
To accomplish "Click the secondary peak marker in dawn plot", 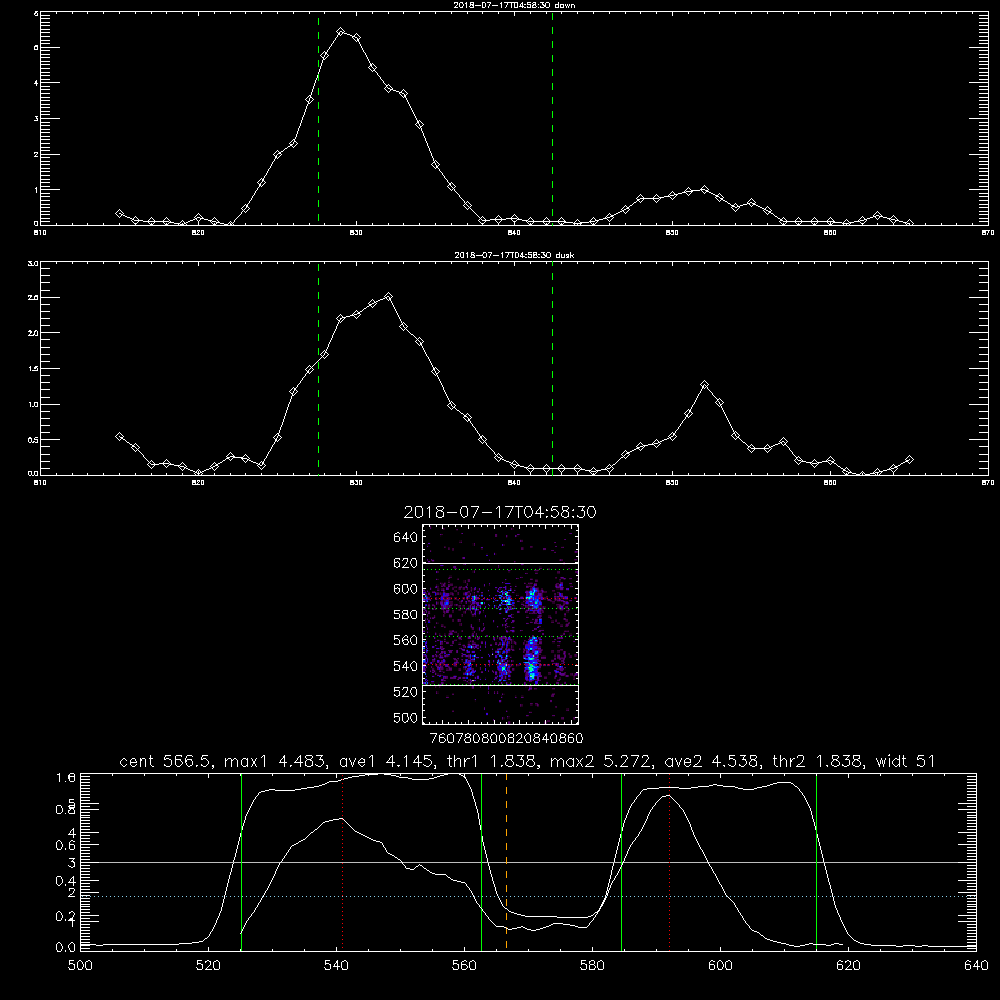I will pyautogui.click(x=704, y=189).
